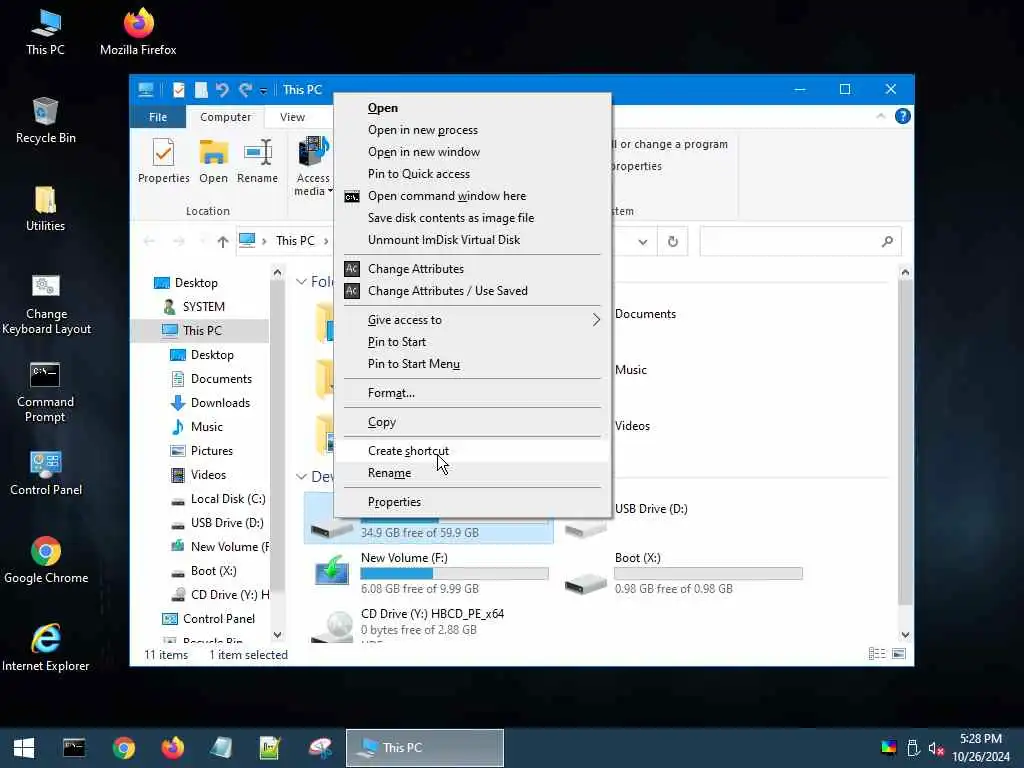The height and width of the screenshot is (768, 1024).
Task: Open the Access media ribbon dropdown
Action: tap(313, 167)
